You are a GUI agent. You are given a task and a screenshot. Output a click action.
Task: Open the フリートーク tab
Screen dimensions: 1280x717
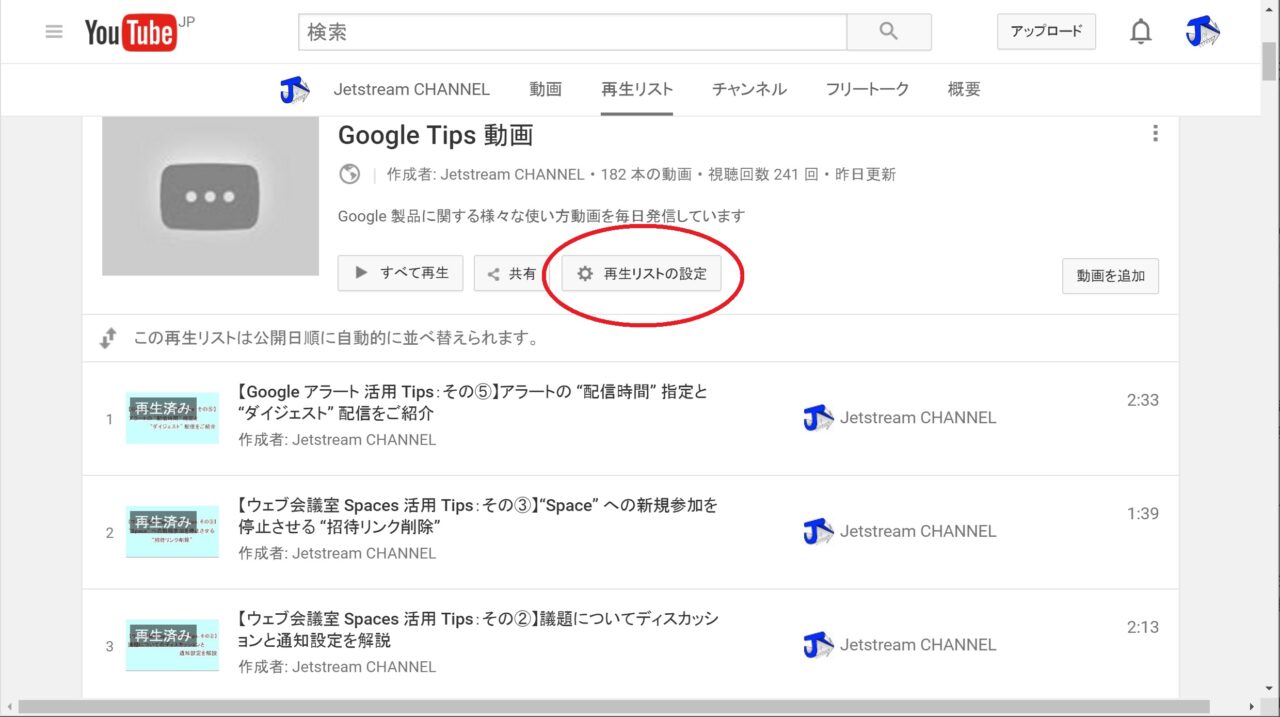(x=867, y=90)
